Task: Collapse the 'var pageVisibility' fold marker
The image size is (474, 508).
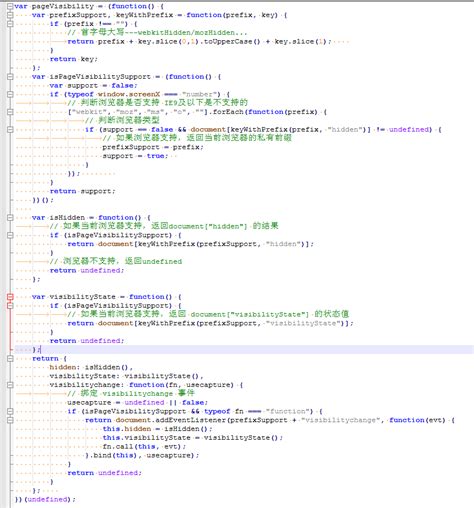Action: click(x=10, y=6)
